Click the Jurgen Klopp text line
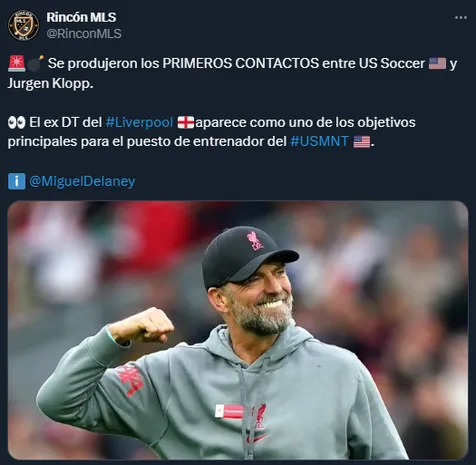Screen dimensions: 476x465 click(x=50, y=83)
